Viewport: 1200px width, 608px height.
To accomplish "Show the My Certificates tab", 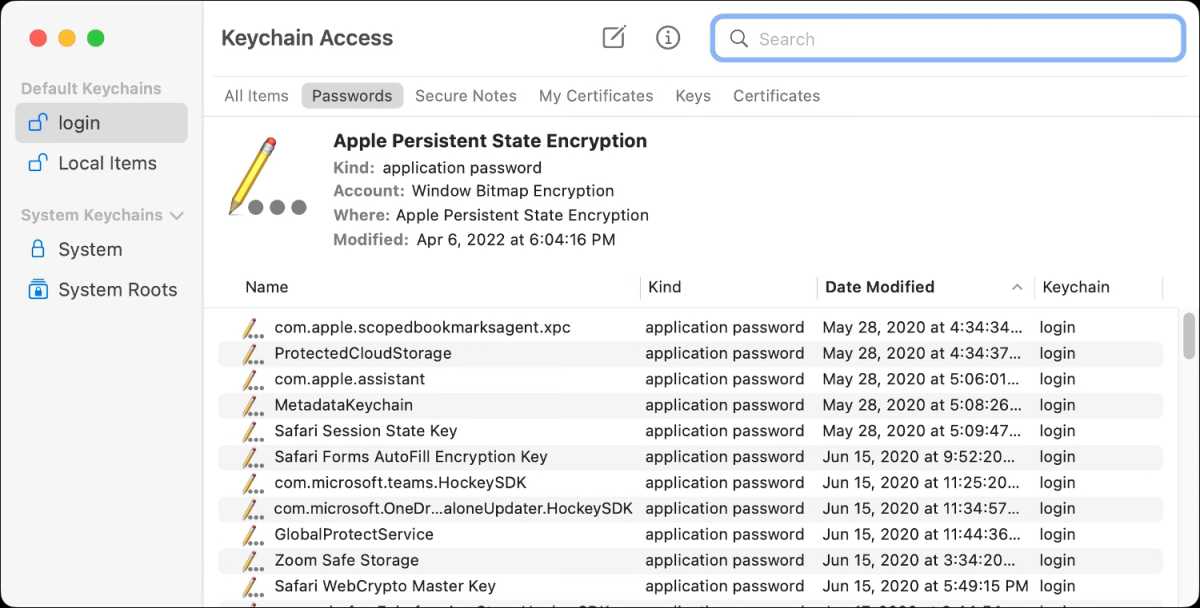I will 596,96.
